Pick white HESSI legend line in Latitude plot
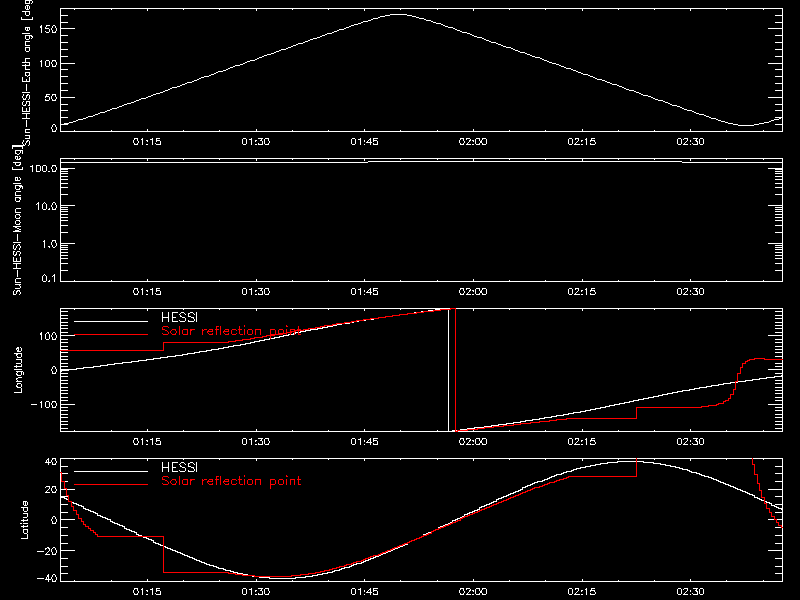This screenshot has width=800, height=600. coord(111,471)
